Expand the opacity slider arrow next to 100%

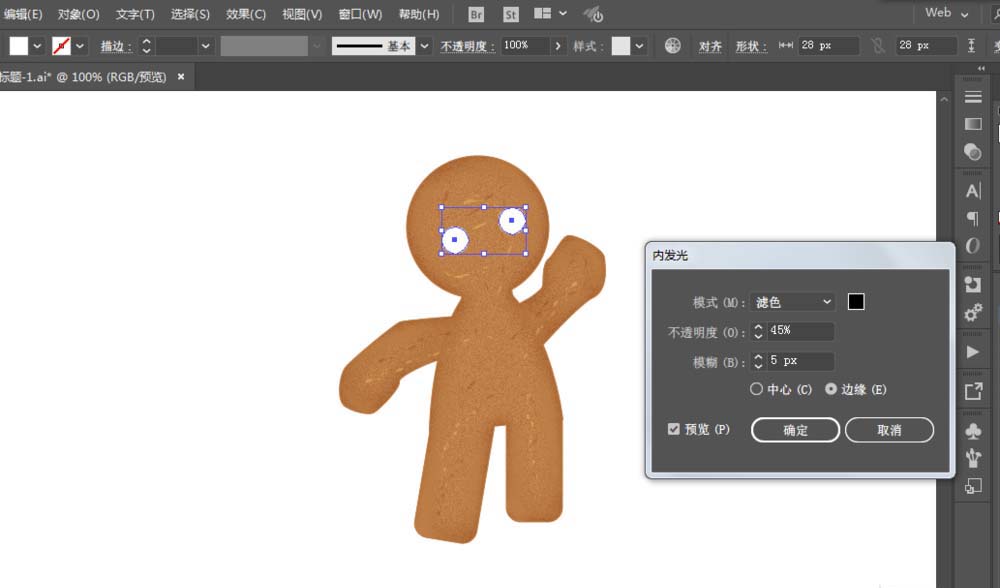coord(558,46)
